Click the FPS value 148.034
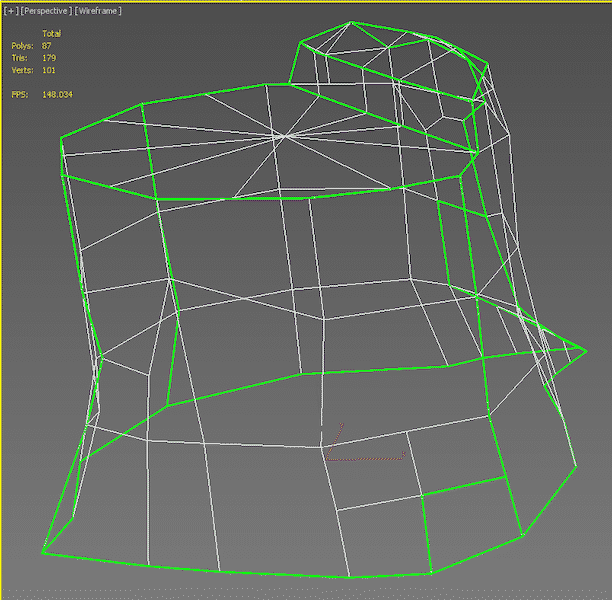The height and width of the screenshot is (600, 612). tap(57, 94)
